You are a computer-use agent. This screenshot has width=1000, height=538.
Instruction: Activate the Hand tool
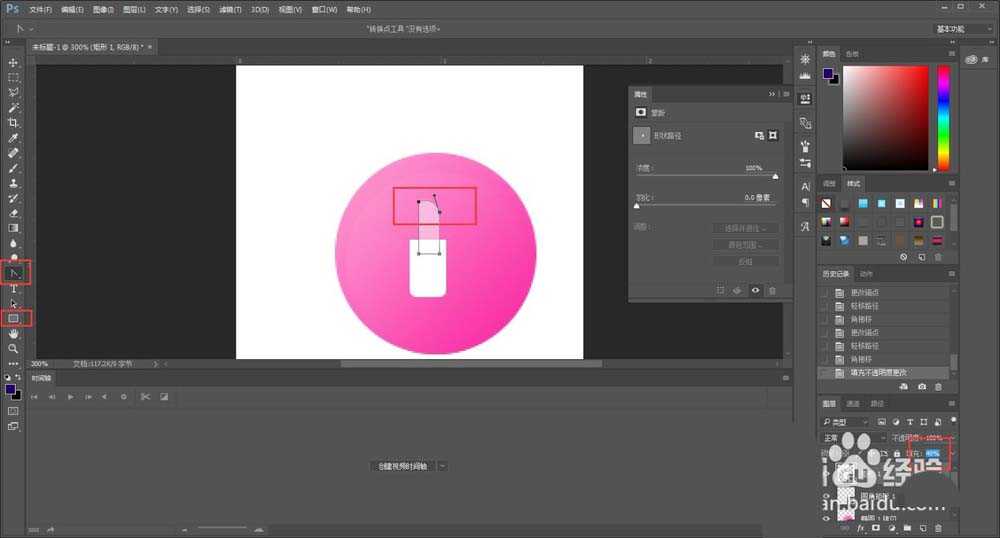tap(14, 333)
